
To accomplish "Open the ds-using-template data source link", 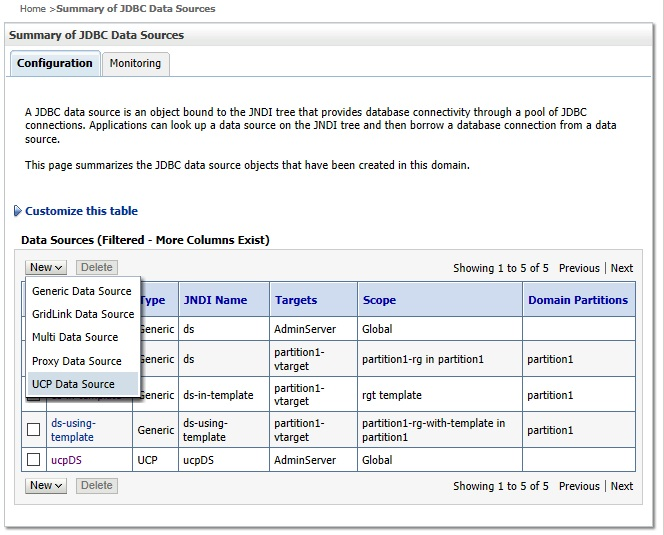I will pyautogui.click(x=73, y=430).
